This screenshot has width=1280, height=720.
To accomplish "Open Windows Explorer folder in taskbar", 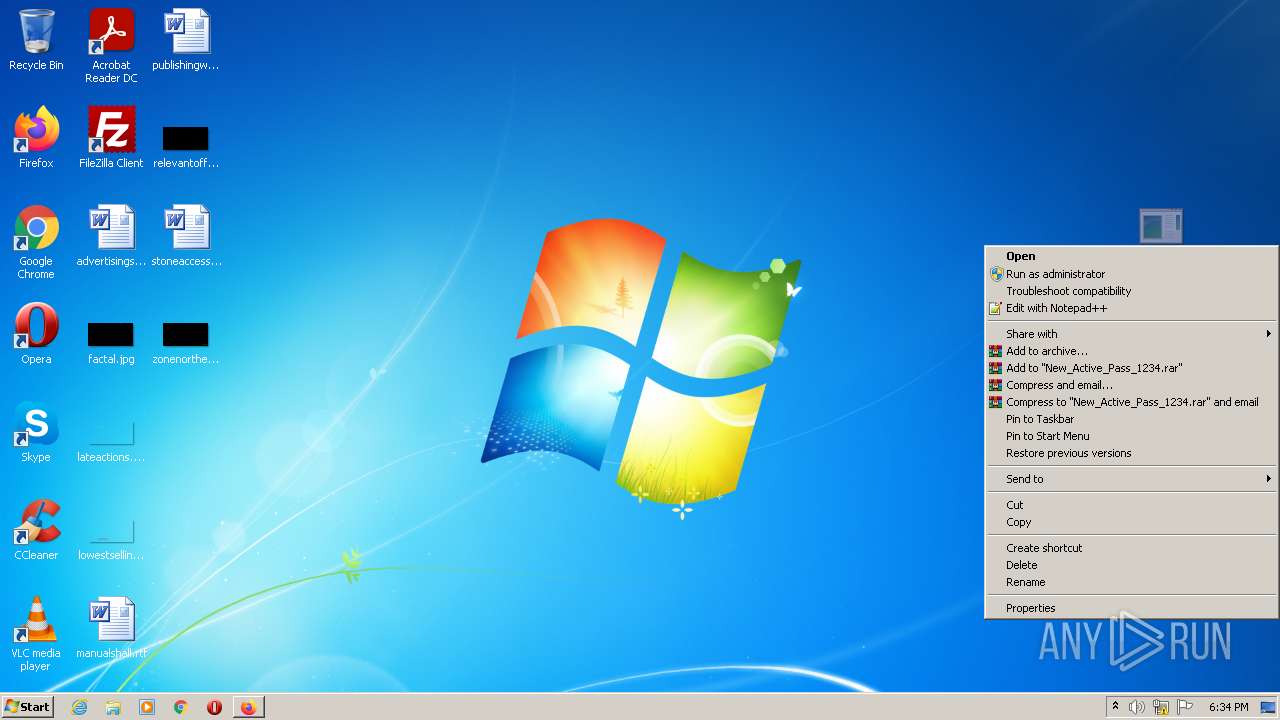I will tap(113, 707).
